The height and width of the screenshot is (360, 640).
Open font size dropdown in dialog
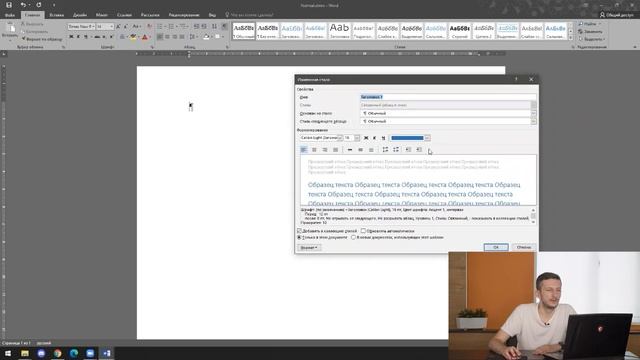click(357, 138)
